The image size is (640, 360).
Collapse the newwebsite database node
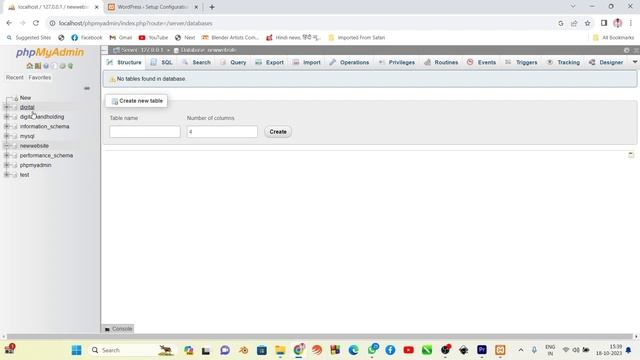pos(6,146)
